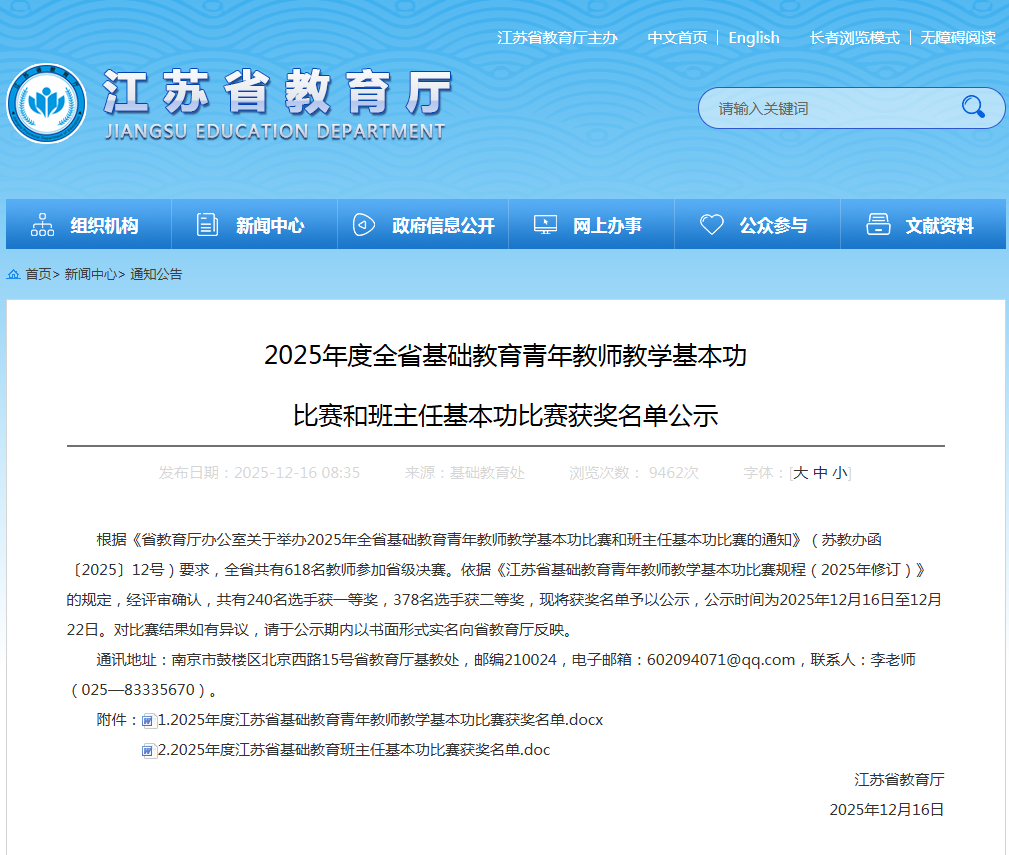Screen dimensions: 1009x855
Task: Click the 文献资料 archive icon
Action: click(878, 225)
